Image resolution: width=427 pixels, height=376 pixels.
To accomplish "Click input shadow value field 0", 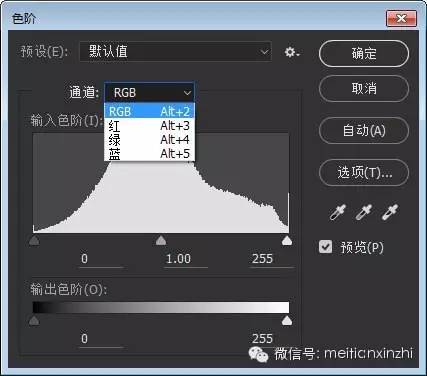I will 101,259.
